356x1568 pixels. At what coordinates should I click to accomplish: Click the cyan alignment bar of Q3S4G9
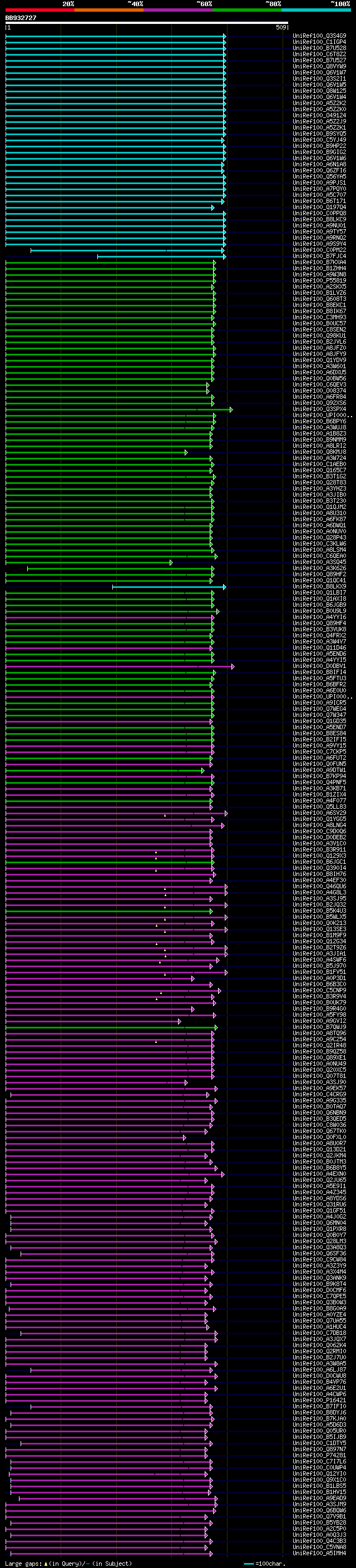pyautogui.click(x=116, y=36)
